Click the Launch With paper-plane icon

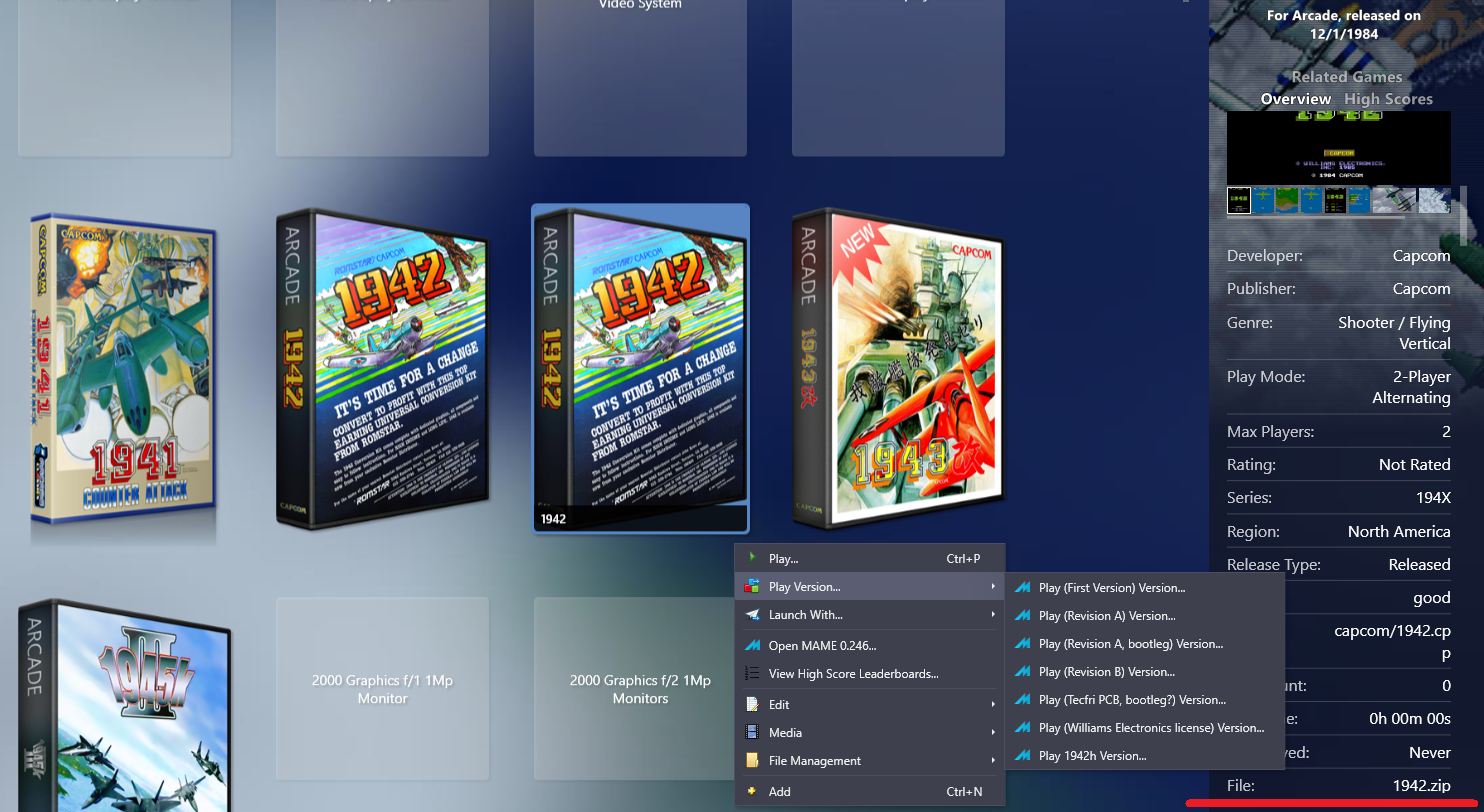[x=752, y=615]
